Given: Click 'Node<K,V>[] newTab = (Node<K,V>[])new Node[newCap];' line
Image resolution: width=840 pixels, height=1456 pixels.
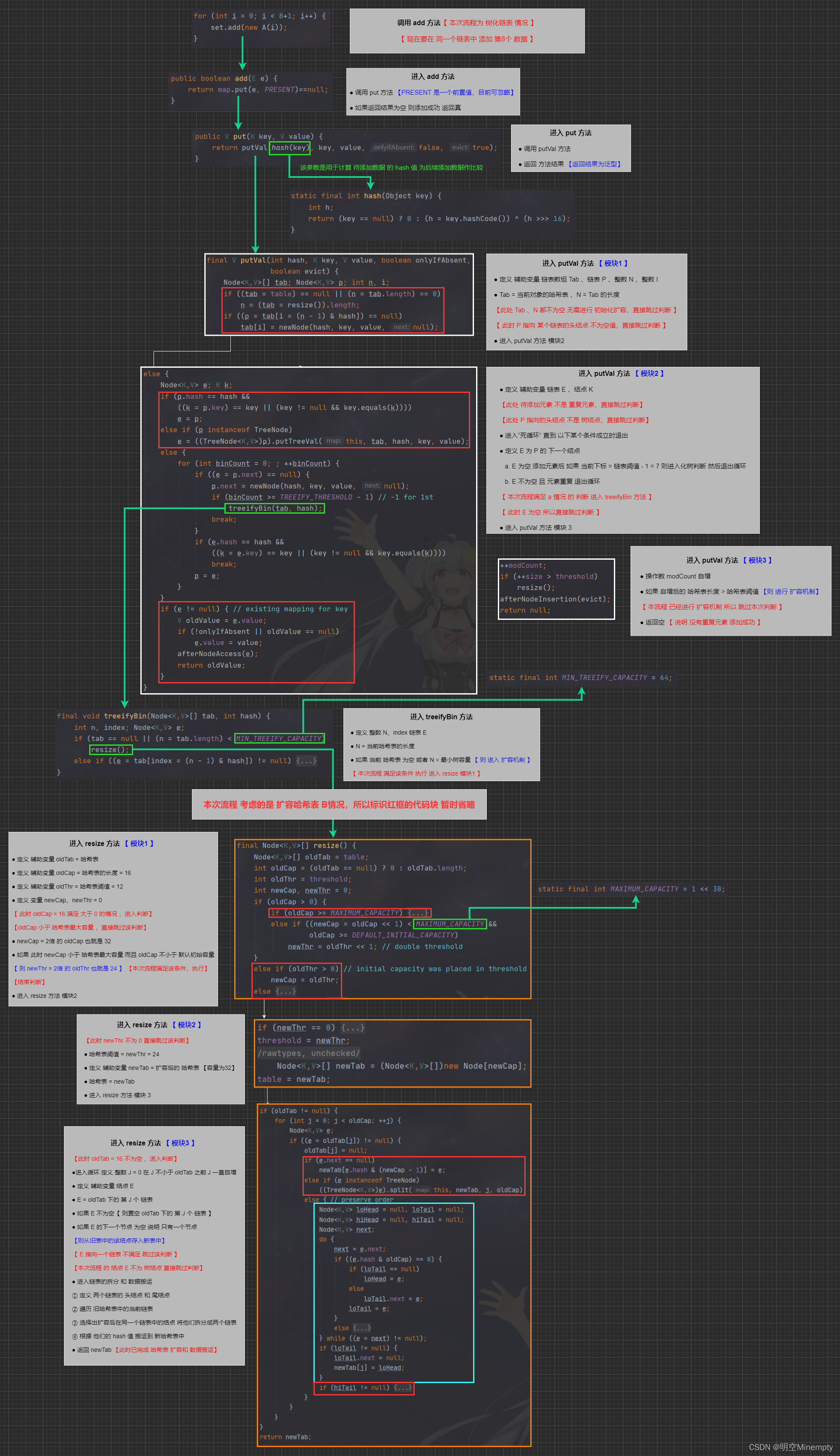Looking at the screenshot, I should pyautogui.click(x=401, y=1066).
